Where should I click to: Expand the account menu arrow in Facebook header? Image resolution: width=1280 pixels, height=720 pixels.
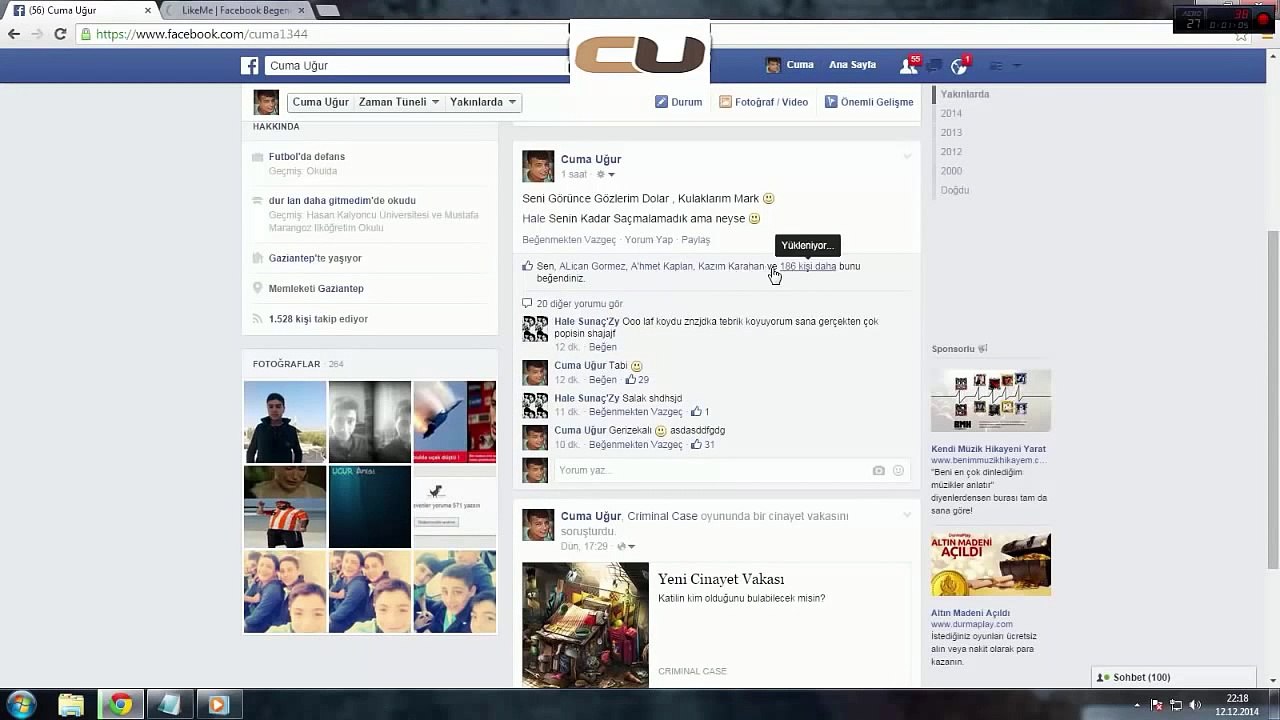[1017, 66]
